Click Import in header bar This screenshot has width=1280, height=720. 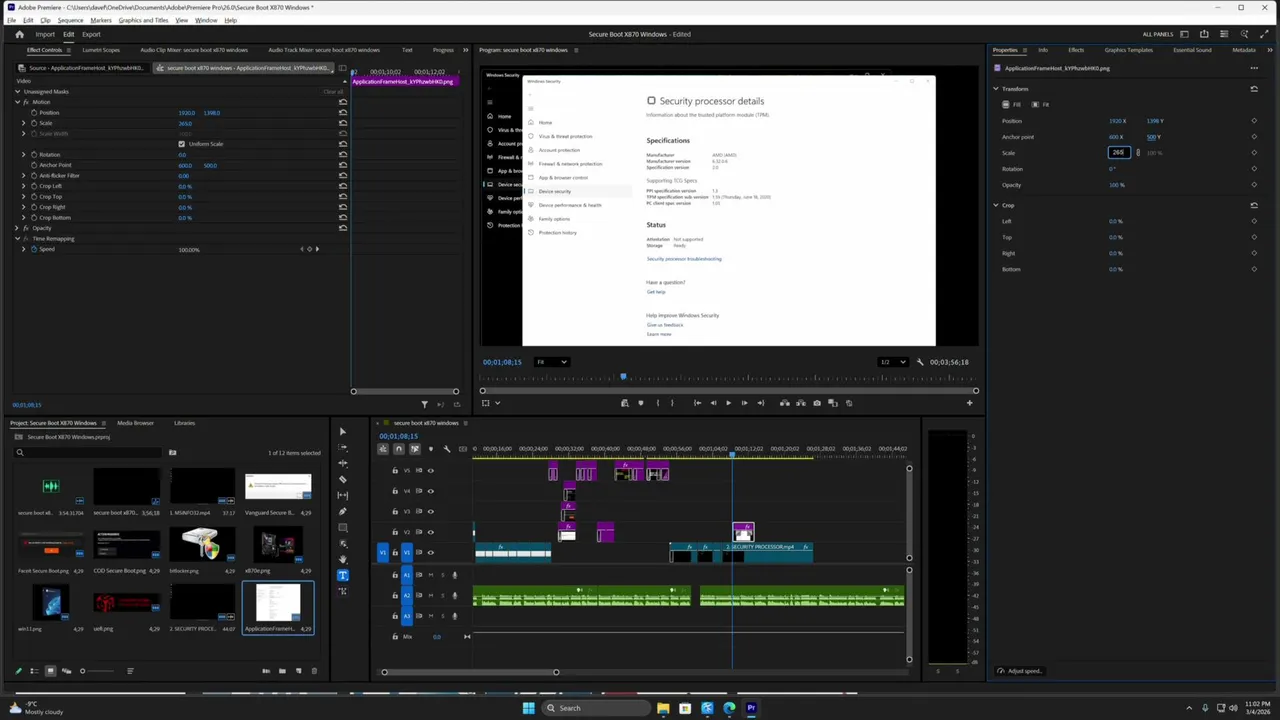tap(45, 34)
